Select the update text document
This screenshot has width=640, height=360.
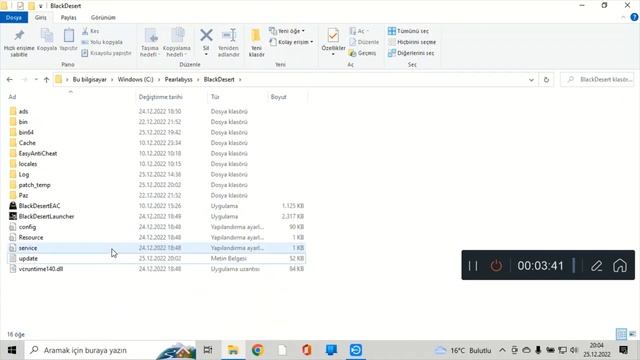point(28,258)
